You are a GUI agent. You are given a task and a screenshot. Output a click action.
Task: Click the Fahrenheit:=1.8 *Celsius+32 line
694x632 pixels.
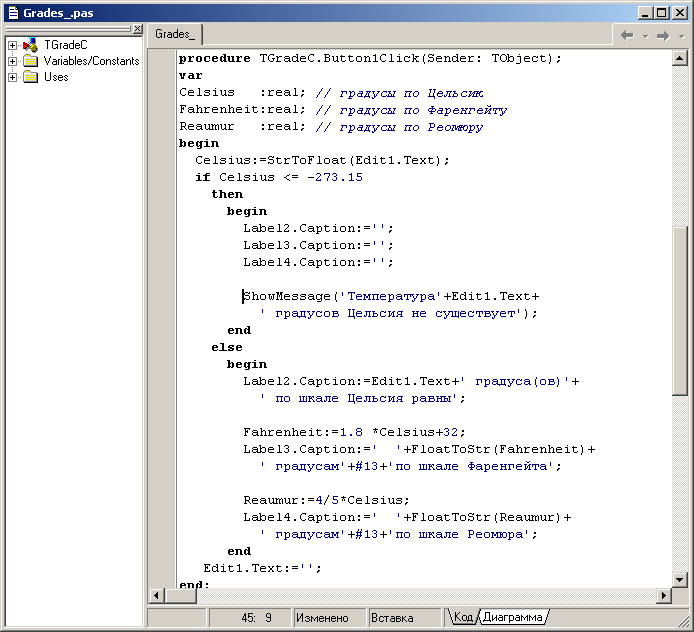[x=354, y=432]
